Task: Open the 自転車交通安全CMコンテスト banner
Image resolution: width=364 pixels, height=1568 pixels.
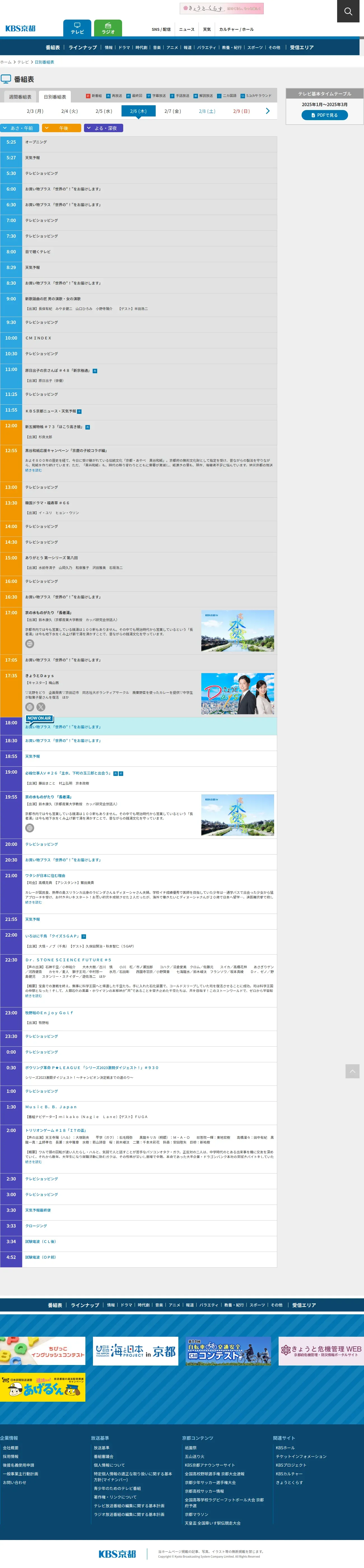Action: click(x=228, y=1351)
